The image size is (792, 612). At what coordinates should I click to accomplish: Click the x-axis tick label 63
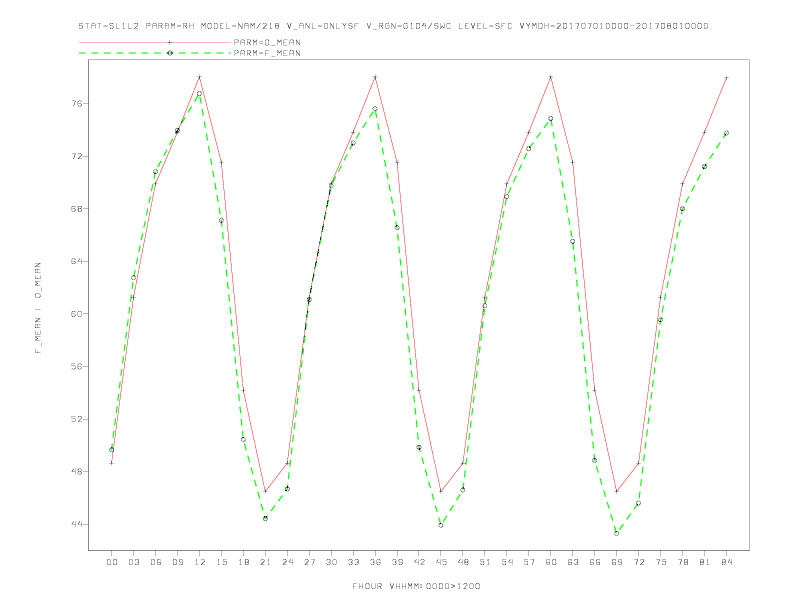(x=573, y=562)
